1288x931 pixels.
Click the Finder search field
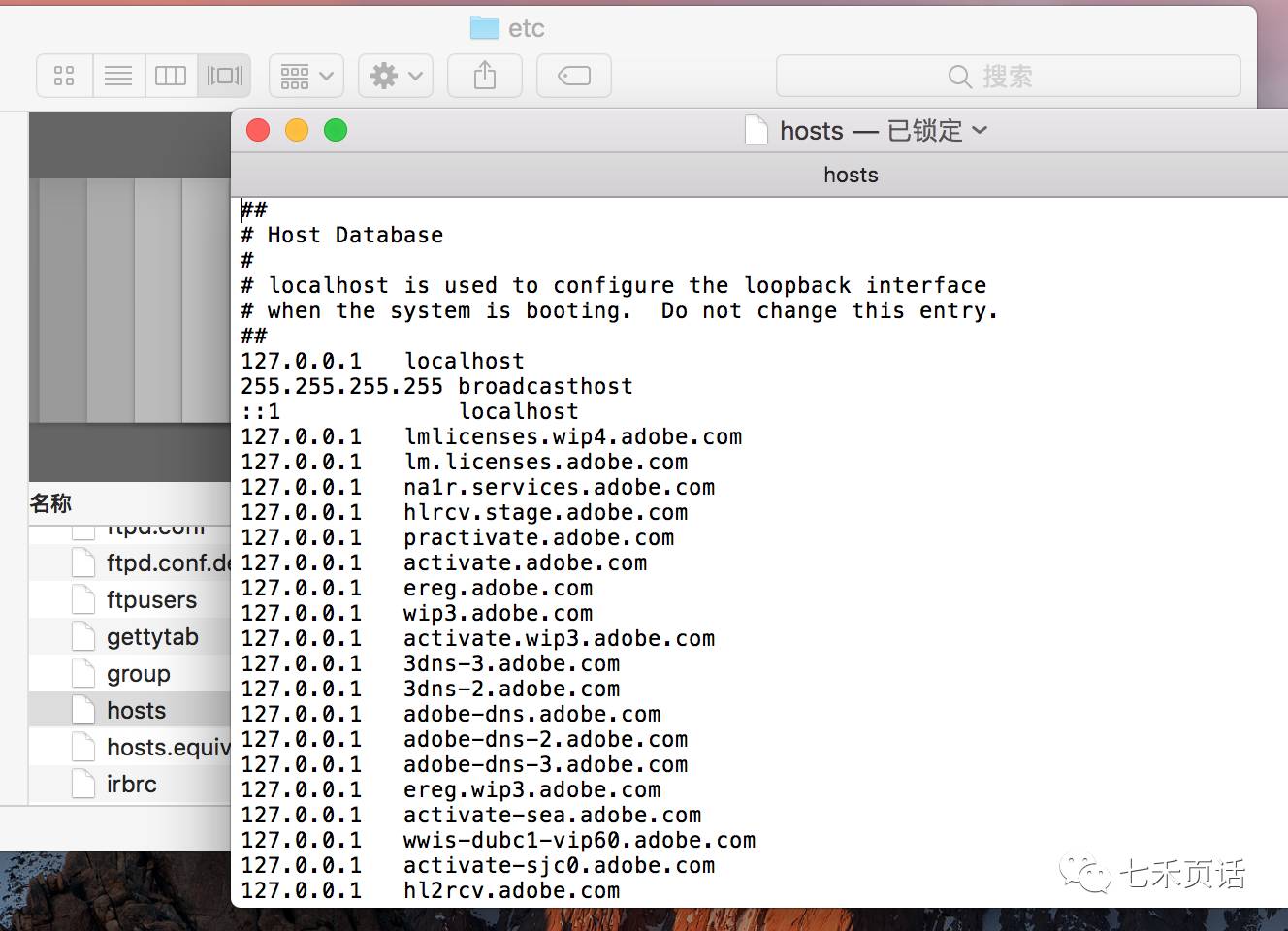coord(1009,76)
